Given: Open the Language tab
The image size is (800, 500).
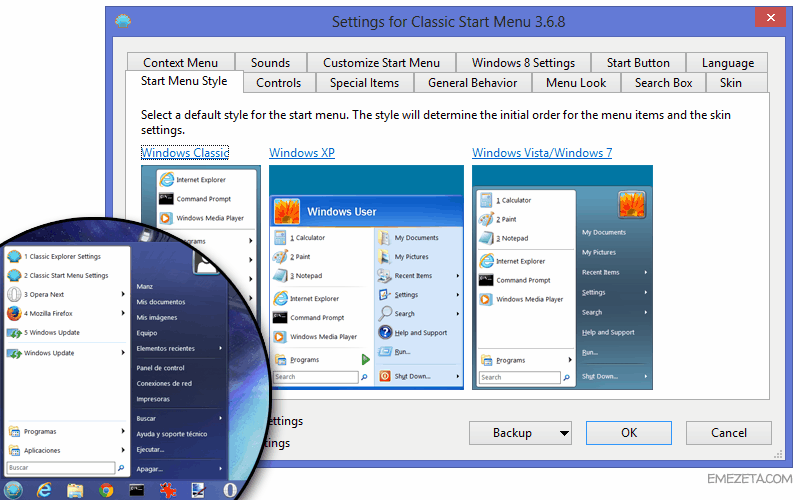Looking at the screenshot, I should 728,62.
